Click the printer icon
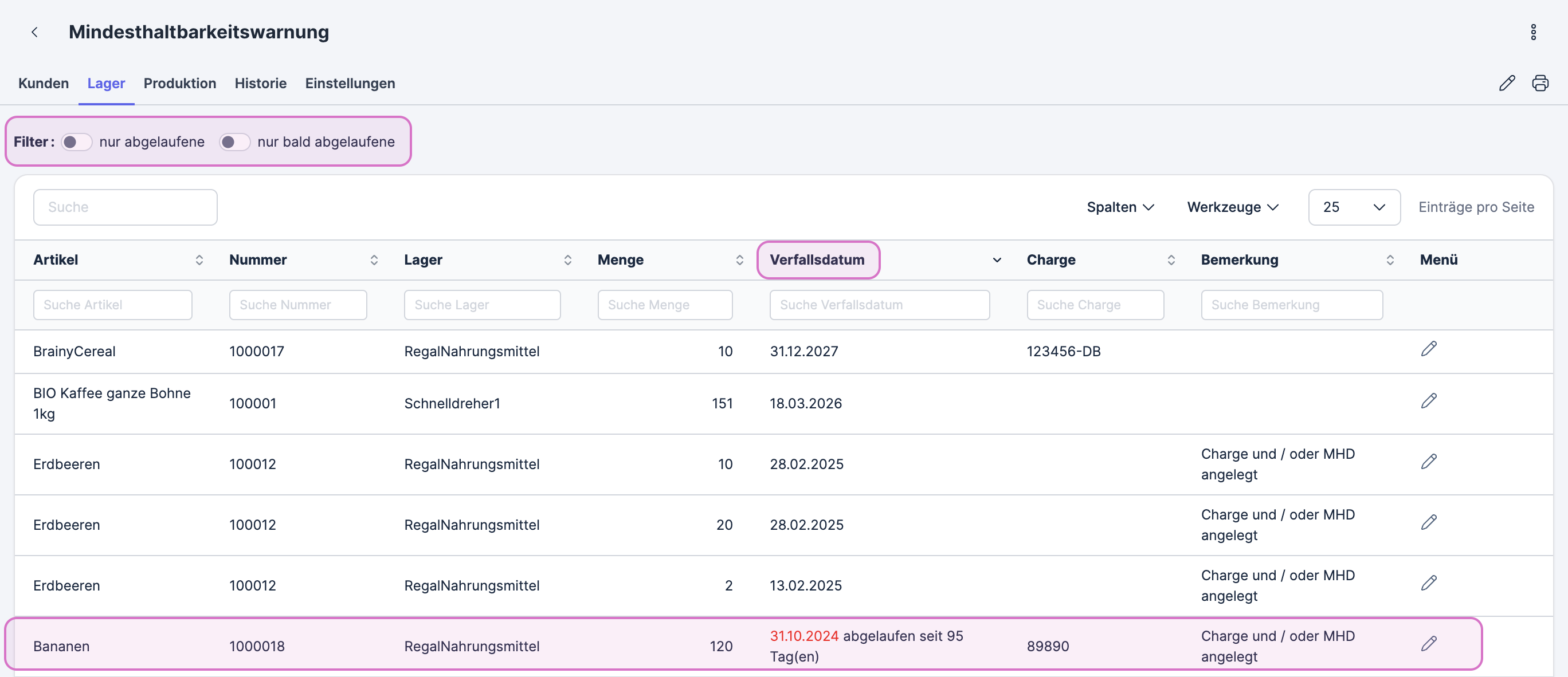This screenshot has height=677, width=1568. 1540,83
